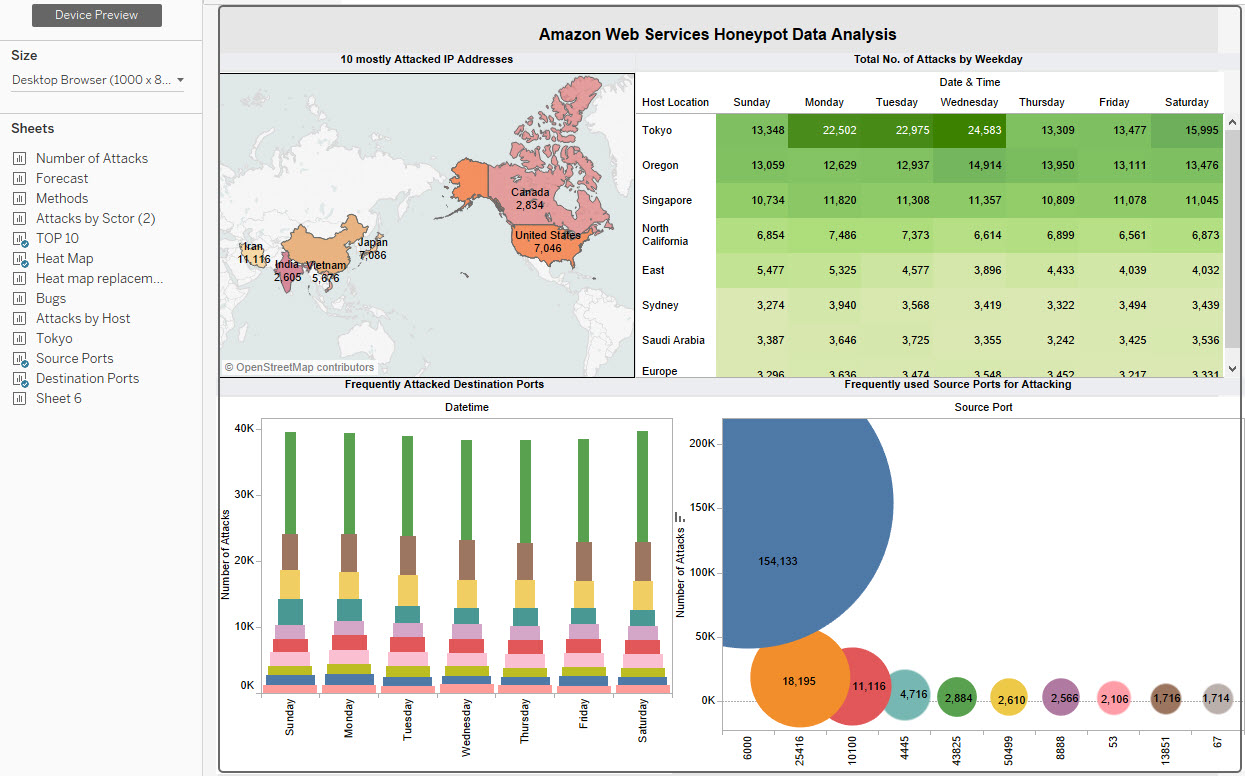Image resolution: width=1245 pixels, height=776 pixels.
Task: Click the brown 1,716 bubble
Action: (1166, 698)
